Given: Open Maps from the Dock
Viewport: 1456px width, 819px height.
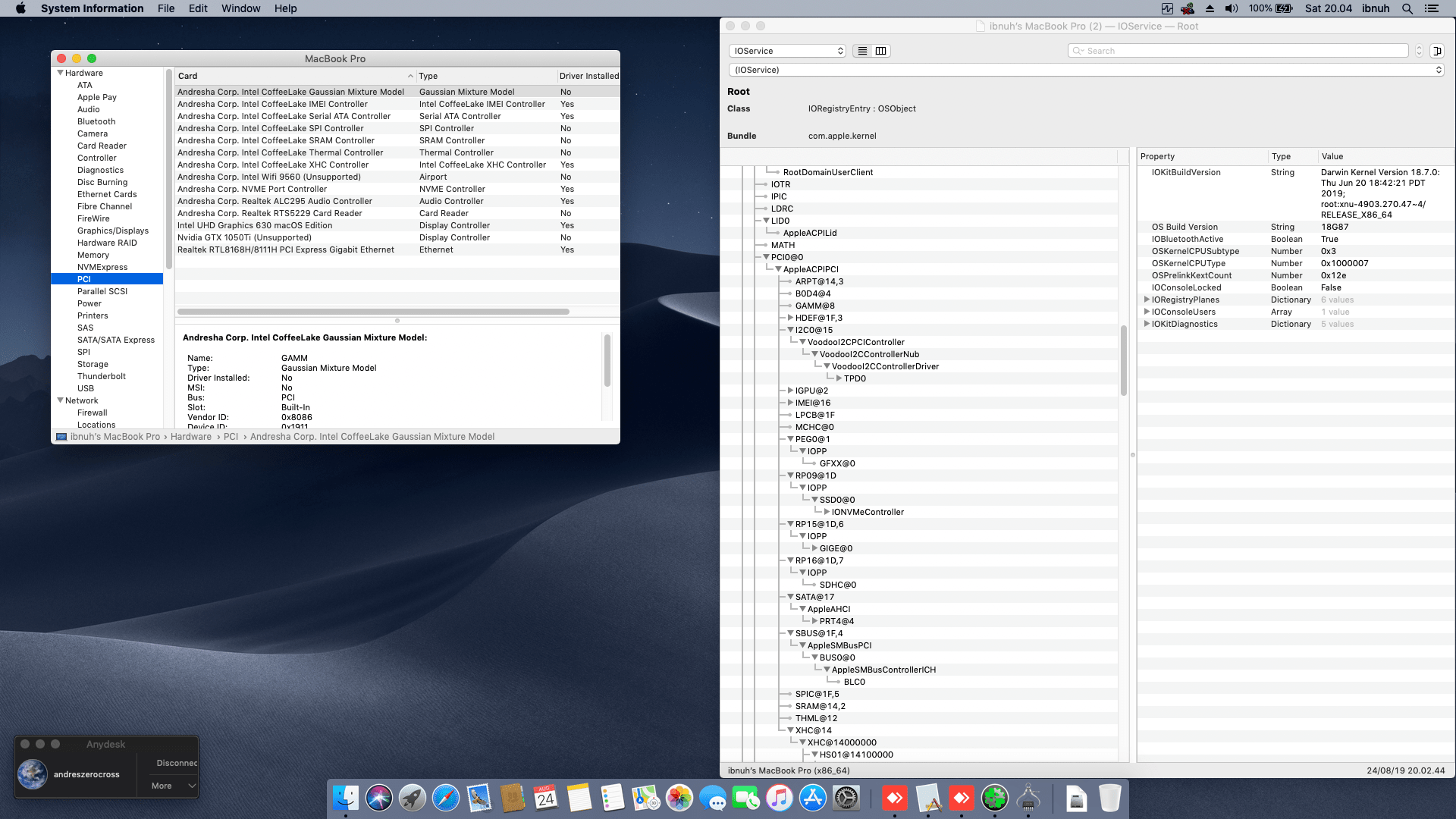Looking at the screenshot, I should [x=646, y=798].
